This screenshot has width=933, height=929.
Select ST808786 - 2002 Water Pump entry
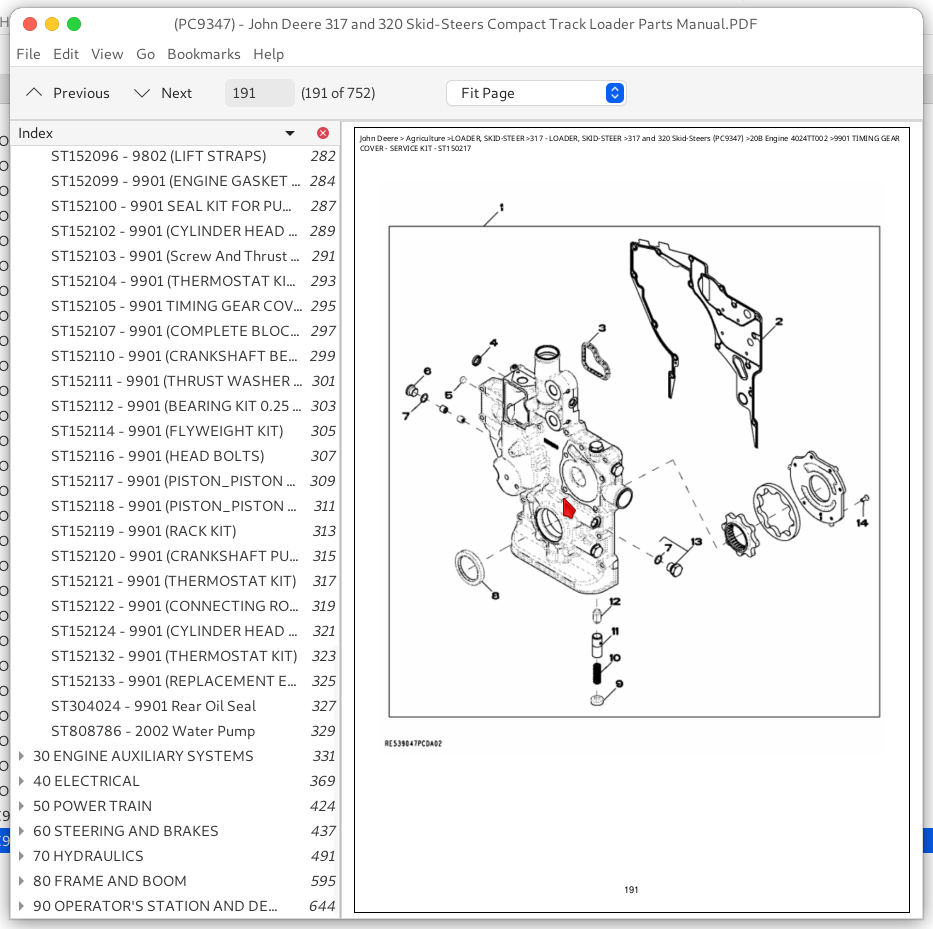[x=153, y=731]
